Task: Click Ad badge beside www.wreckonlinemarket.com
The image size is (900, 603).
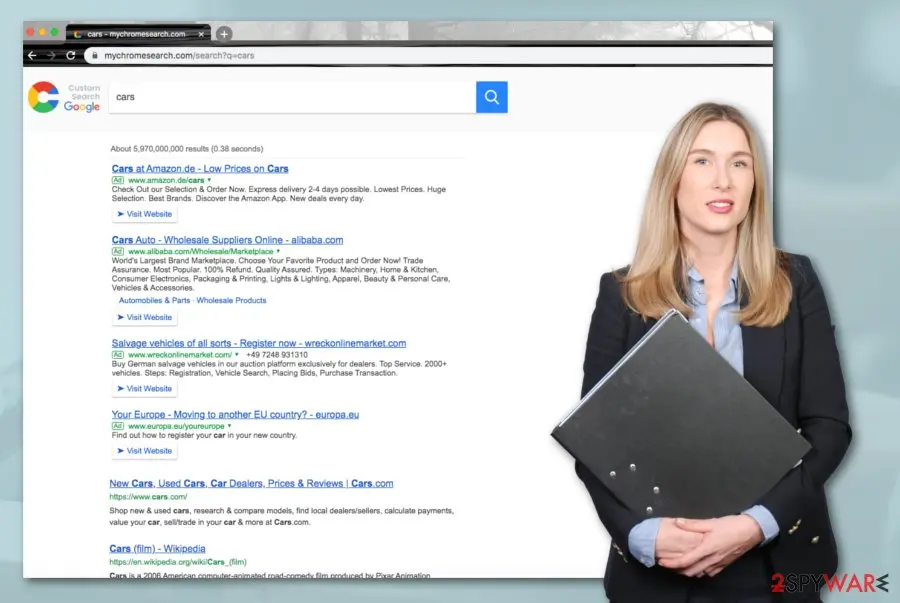Action: pyautogui.click(x=118, y=355)
